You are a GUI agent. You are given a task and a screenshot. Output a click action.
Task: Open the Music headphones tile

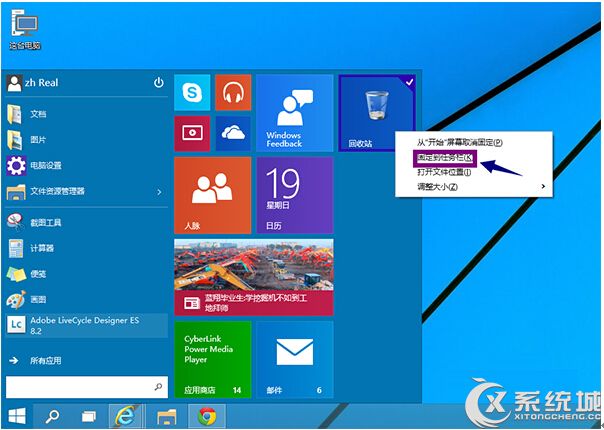pos(232,93)
